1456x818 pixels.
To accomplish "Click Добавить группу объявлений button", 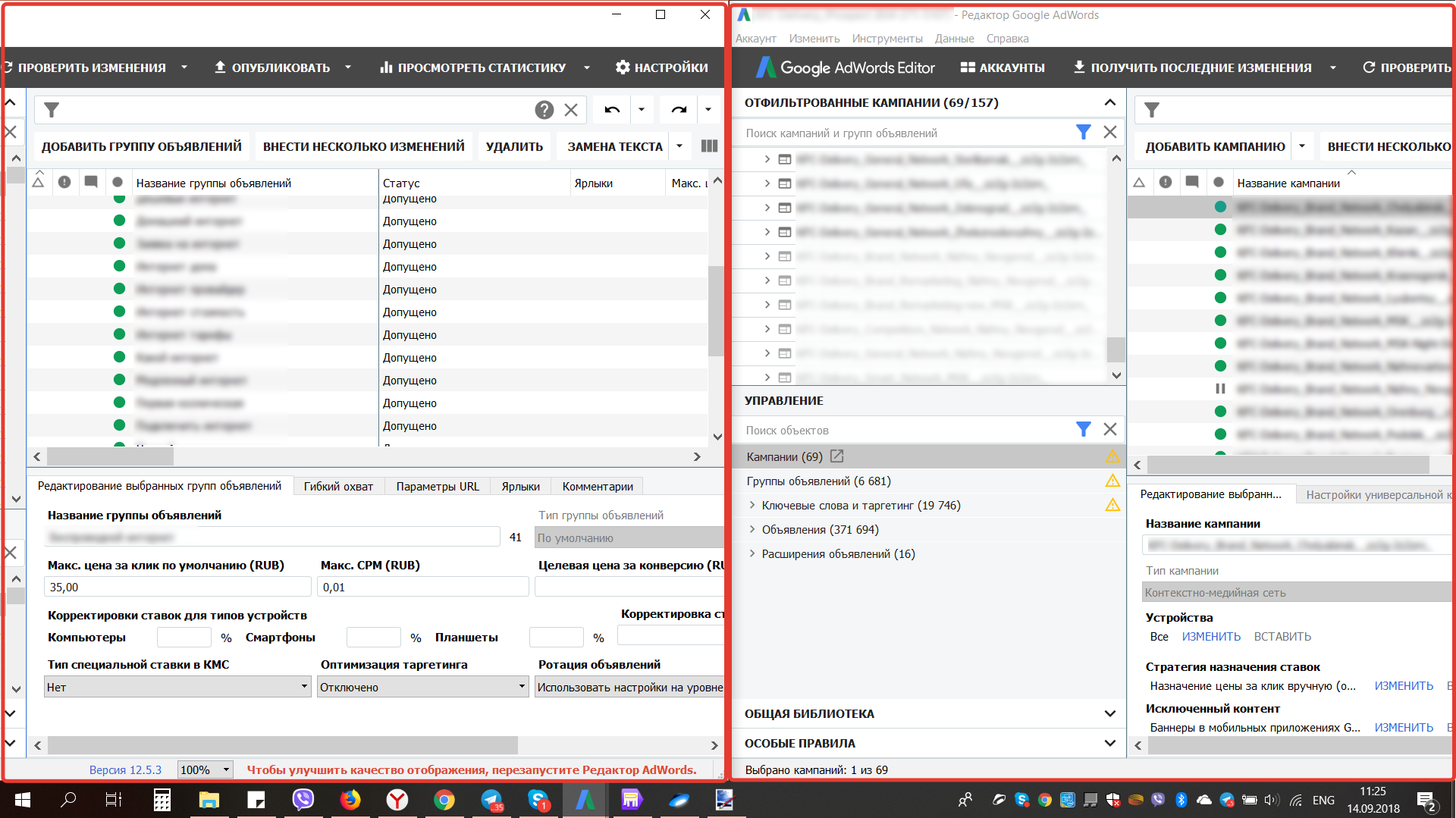I will pos(142,146).
